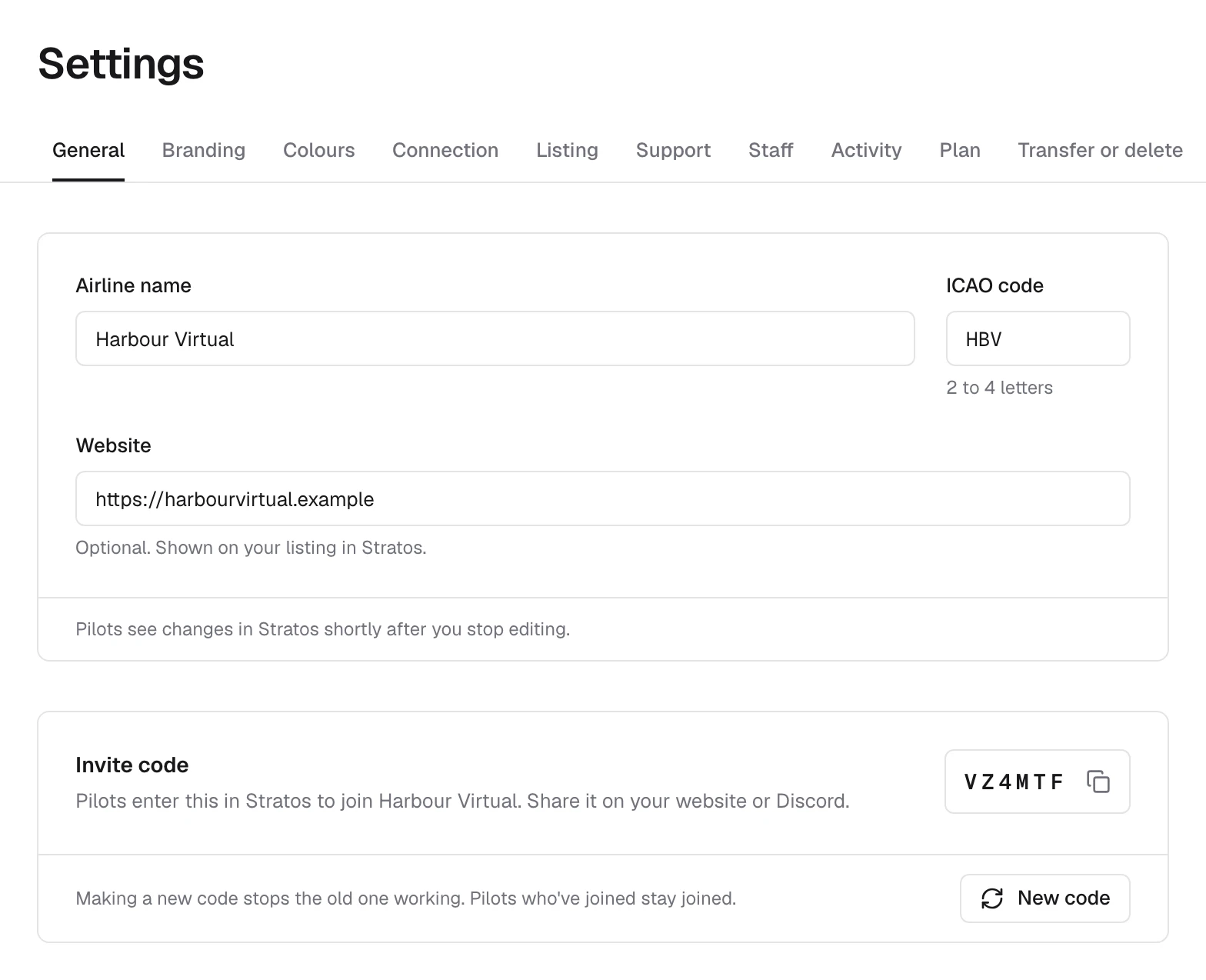Viewport: 1206px width, 980px height.
Task: Select the VZ4MTF code text
Action: [x=1014, y=782]
